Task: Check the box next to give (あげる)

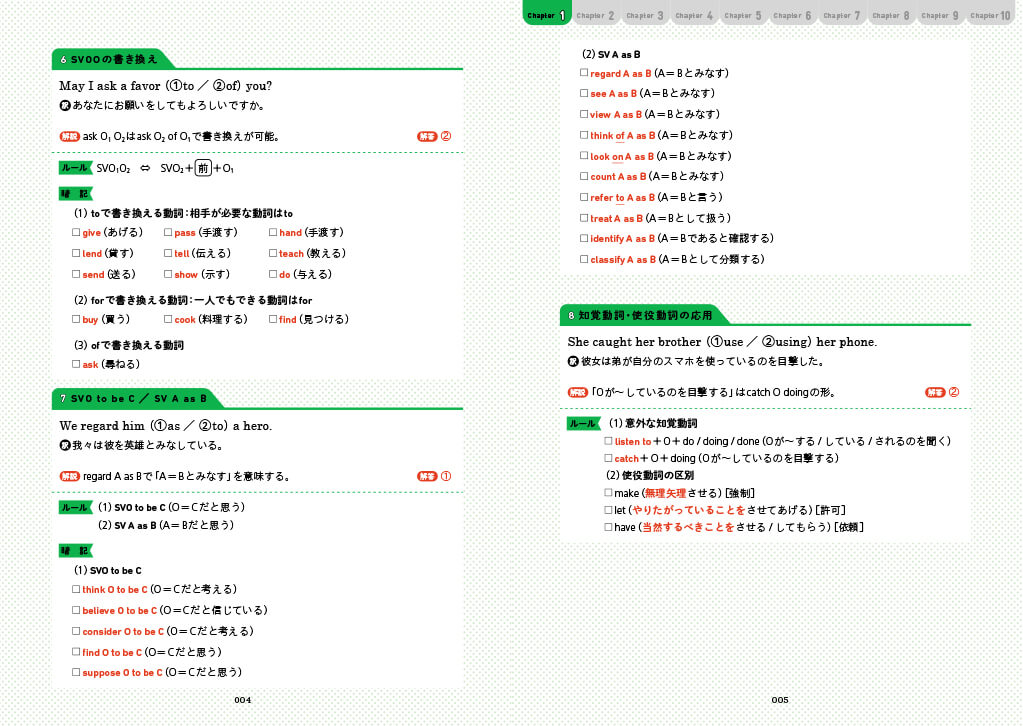Action: (76, 232)
